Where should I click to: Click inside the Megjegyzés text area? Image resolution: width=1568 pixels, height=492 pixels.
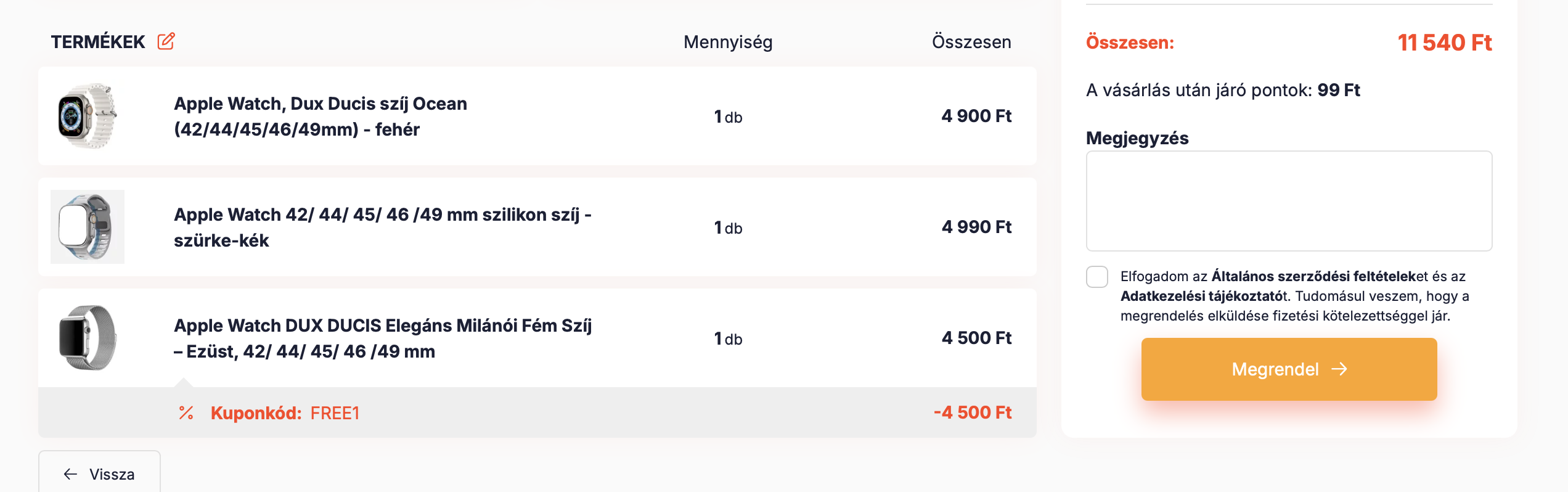[x=1289, y=201]
